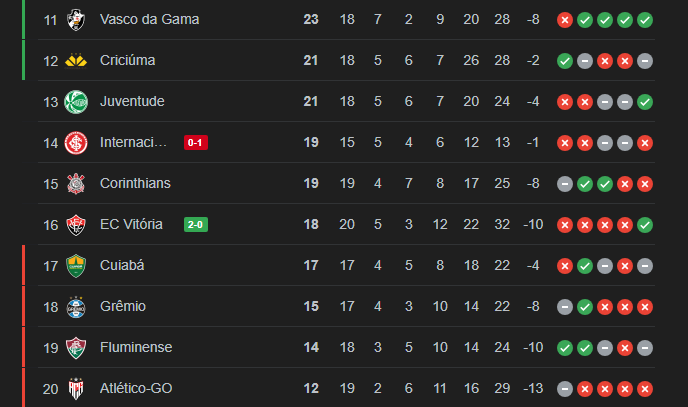Image resolution: width=688 pixels, height=407 pixels.
Task: Click the Internacional red crest
Action: coord(76,143)
